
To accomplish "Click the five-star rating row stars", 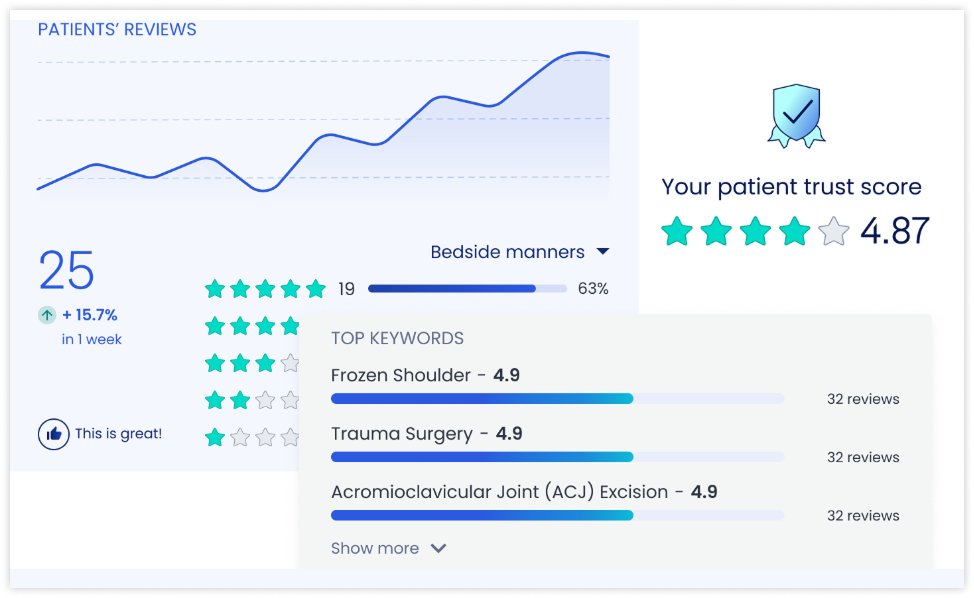I will click(265, 289).
